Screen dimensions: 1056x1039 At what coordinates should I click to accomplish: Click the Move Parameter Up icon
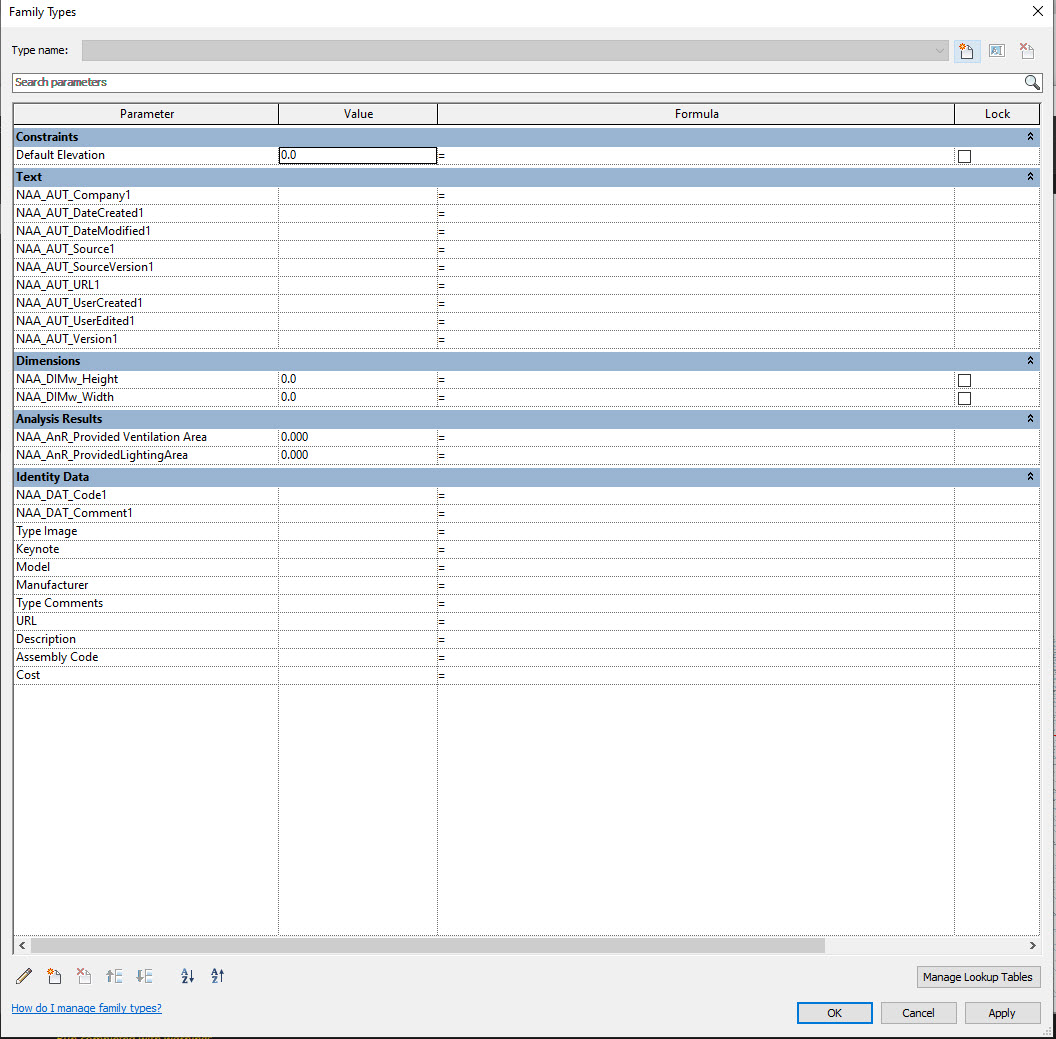[x=114, y=976]
